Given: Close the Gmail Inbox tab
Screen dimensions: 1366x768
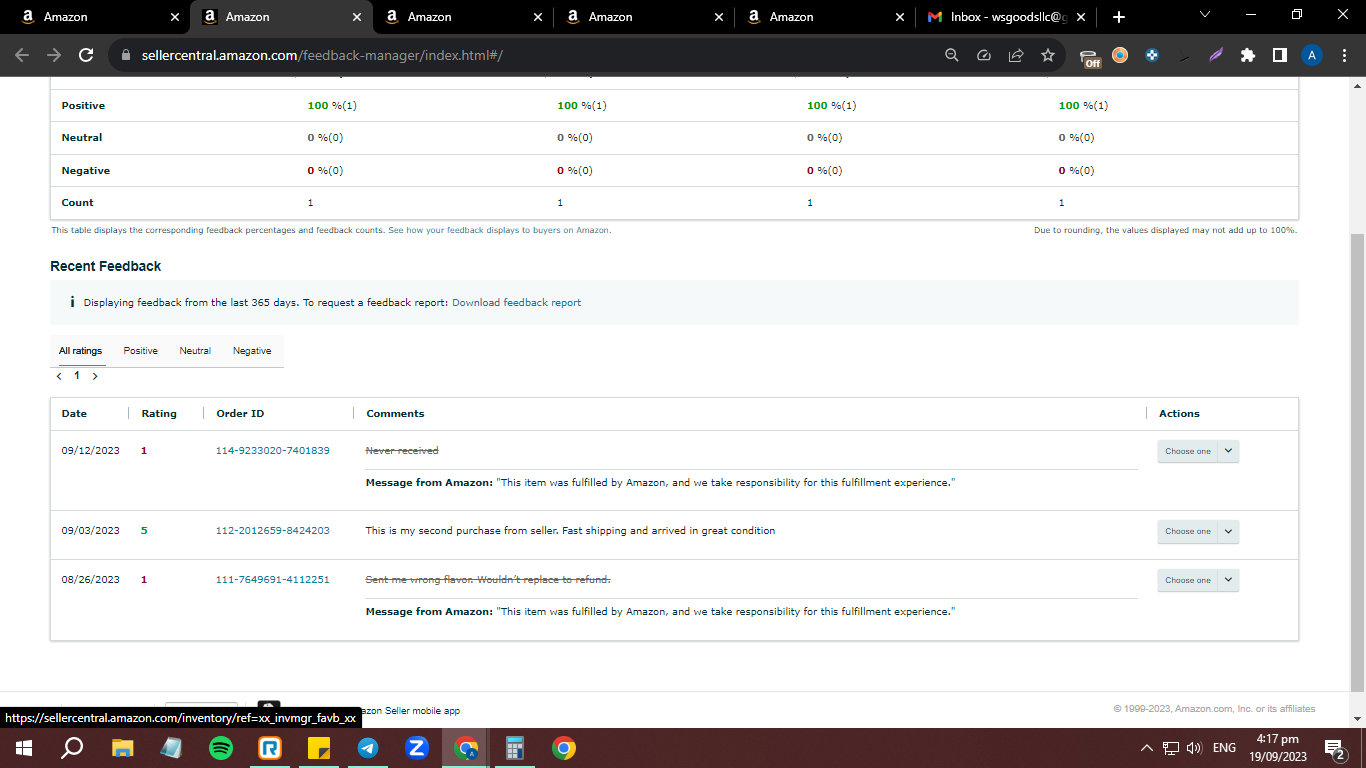Looking at the screenshot, I should pos(1079,17).
